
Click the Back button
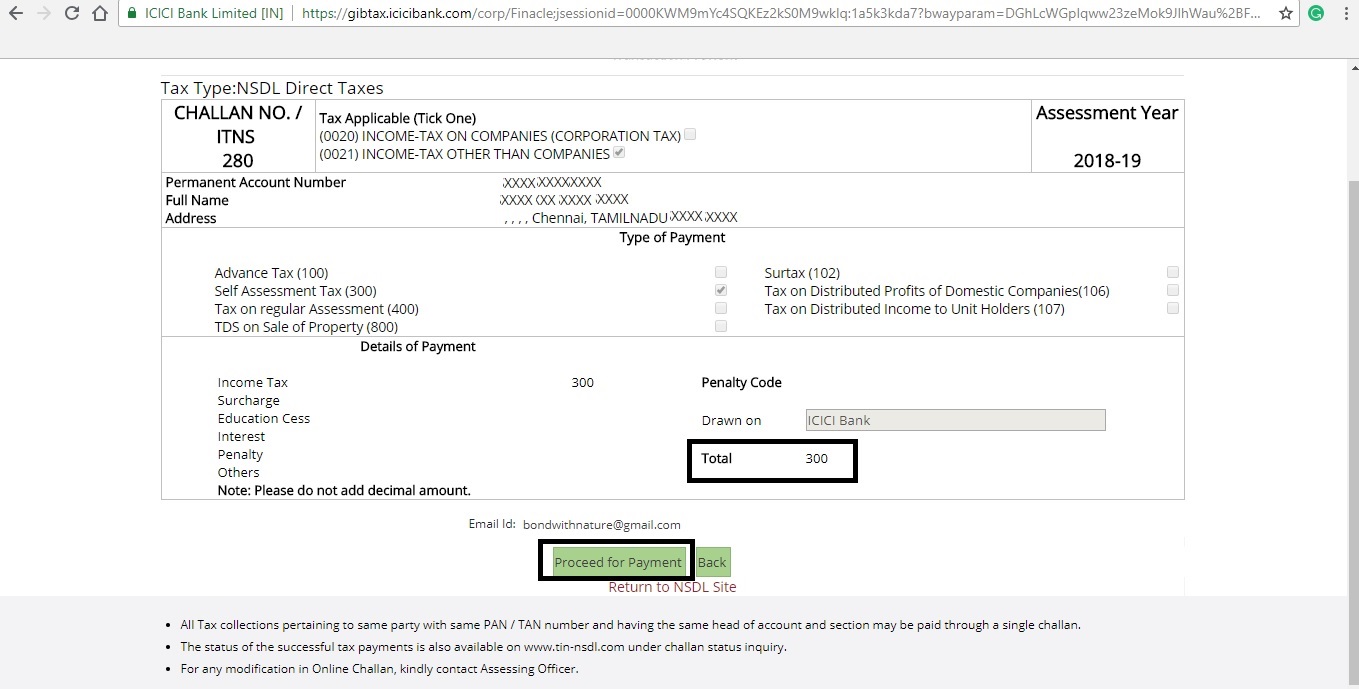click(x=711, y=561)
